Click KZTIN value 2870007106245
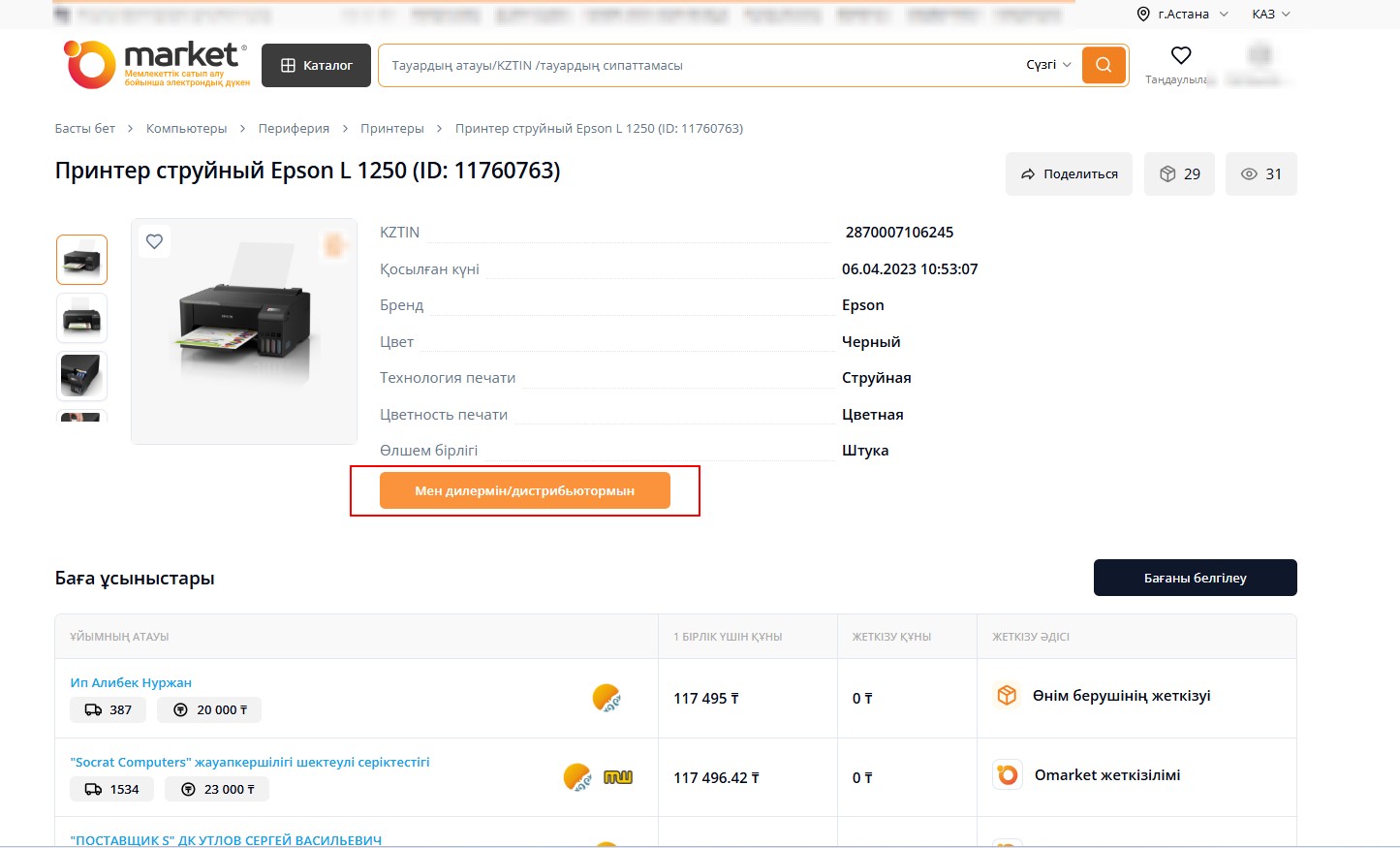 (x=899, y=233)
